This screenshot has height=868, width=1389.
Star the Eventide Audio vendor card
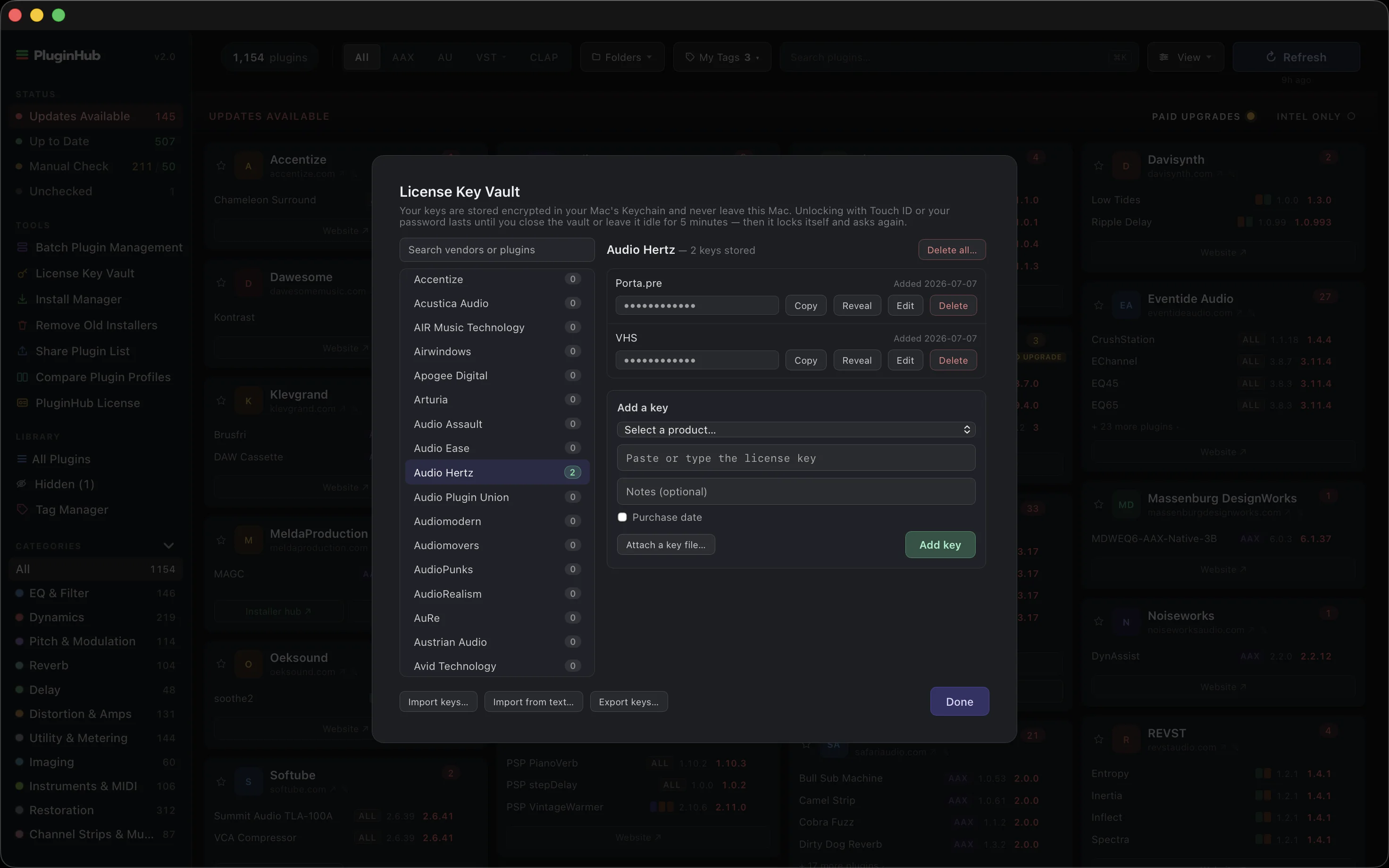1098,305
